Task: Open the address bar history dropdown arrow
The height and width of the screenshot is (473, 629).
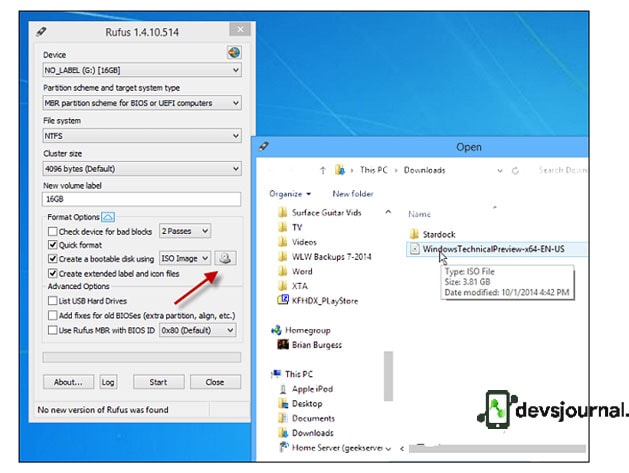Action: pos(500,171)
